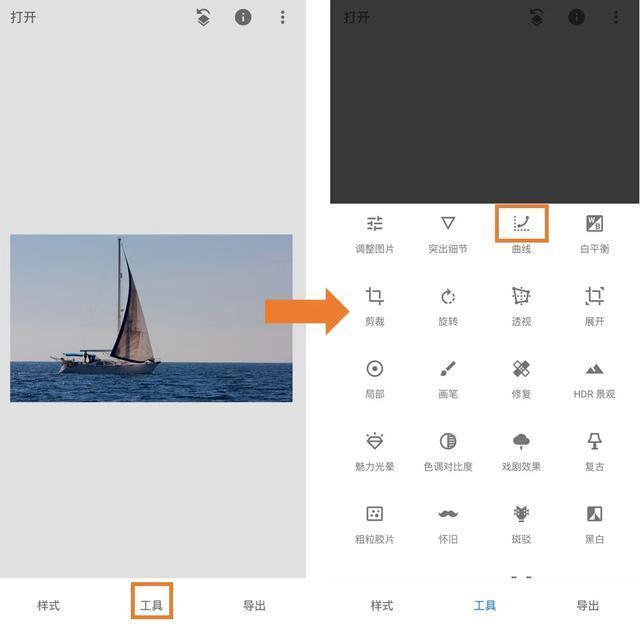Tap dimmed edit history icon in right screen
The height and width of the screenshot is (632, 640).
tap(536, 17)
